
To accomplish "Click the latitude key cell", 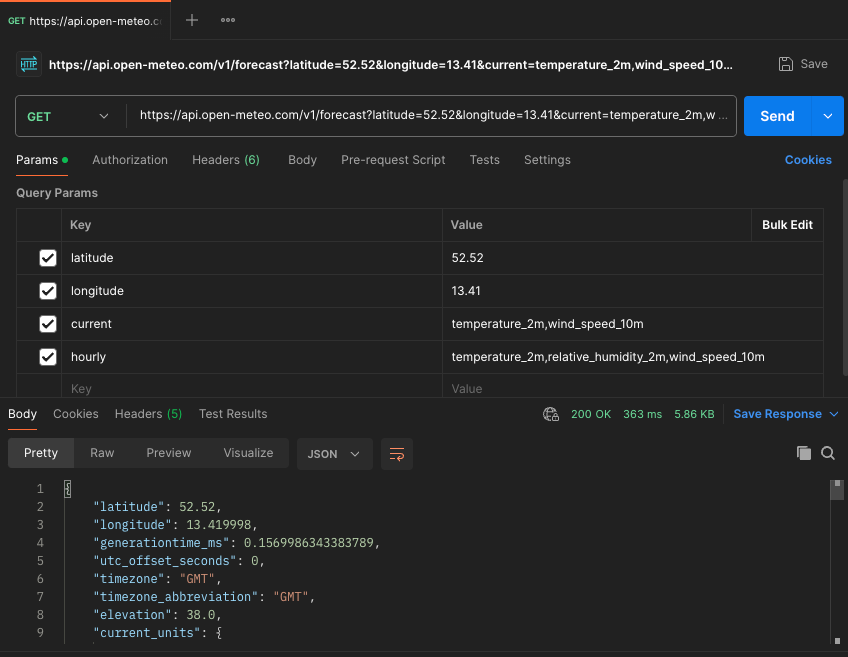I will 251,258.
